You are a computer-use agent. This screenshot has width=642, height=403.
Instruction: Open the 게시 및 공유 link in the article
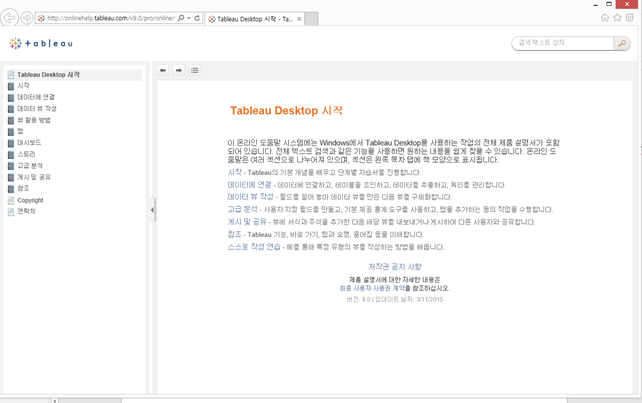[x=247, y=222]
